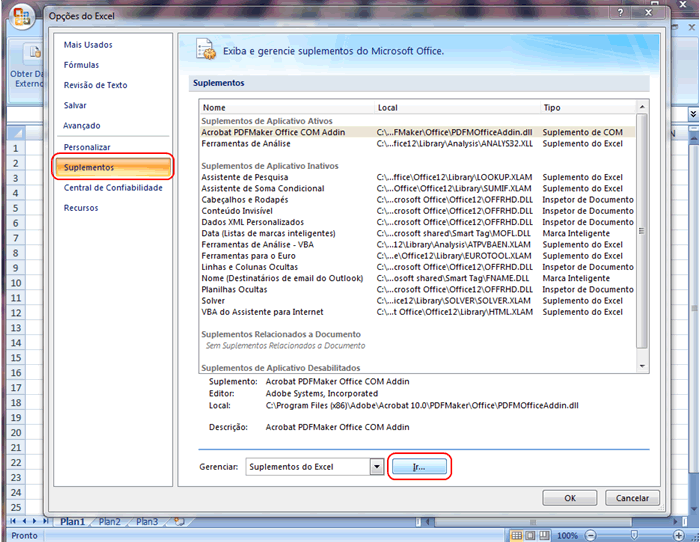Click the zoom out minus icon

(589, 535)
